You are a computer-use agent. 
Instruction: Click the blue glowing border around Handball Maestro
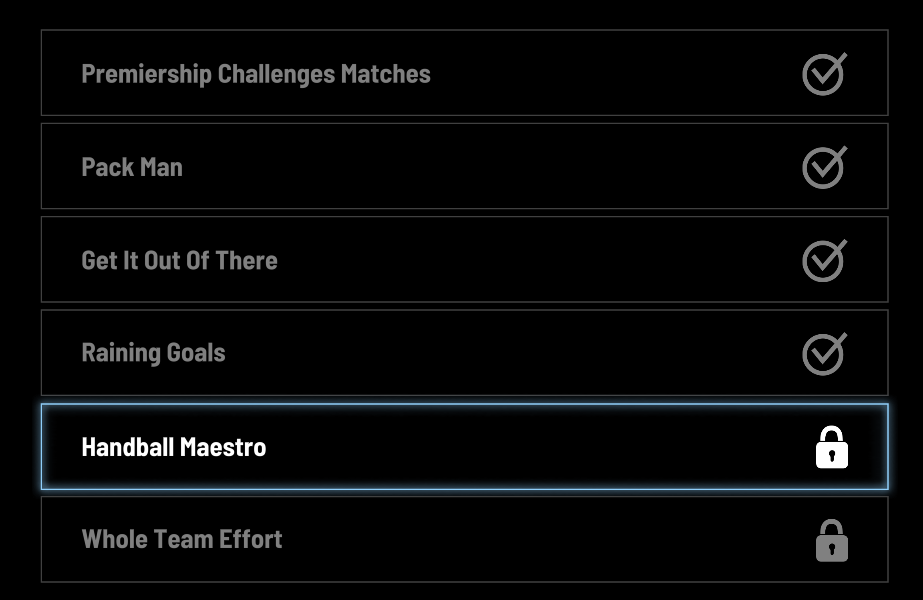(x=464, y=405)
